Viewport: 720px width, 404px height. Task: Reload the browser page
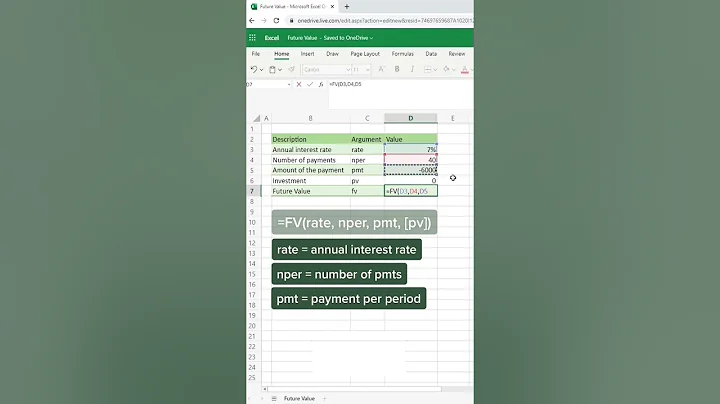point(276,21)
